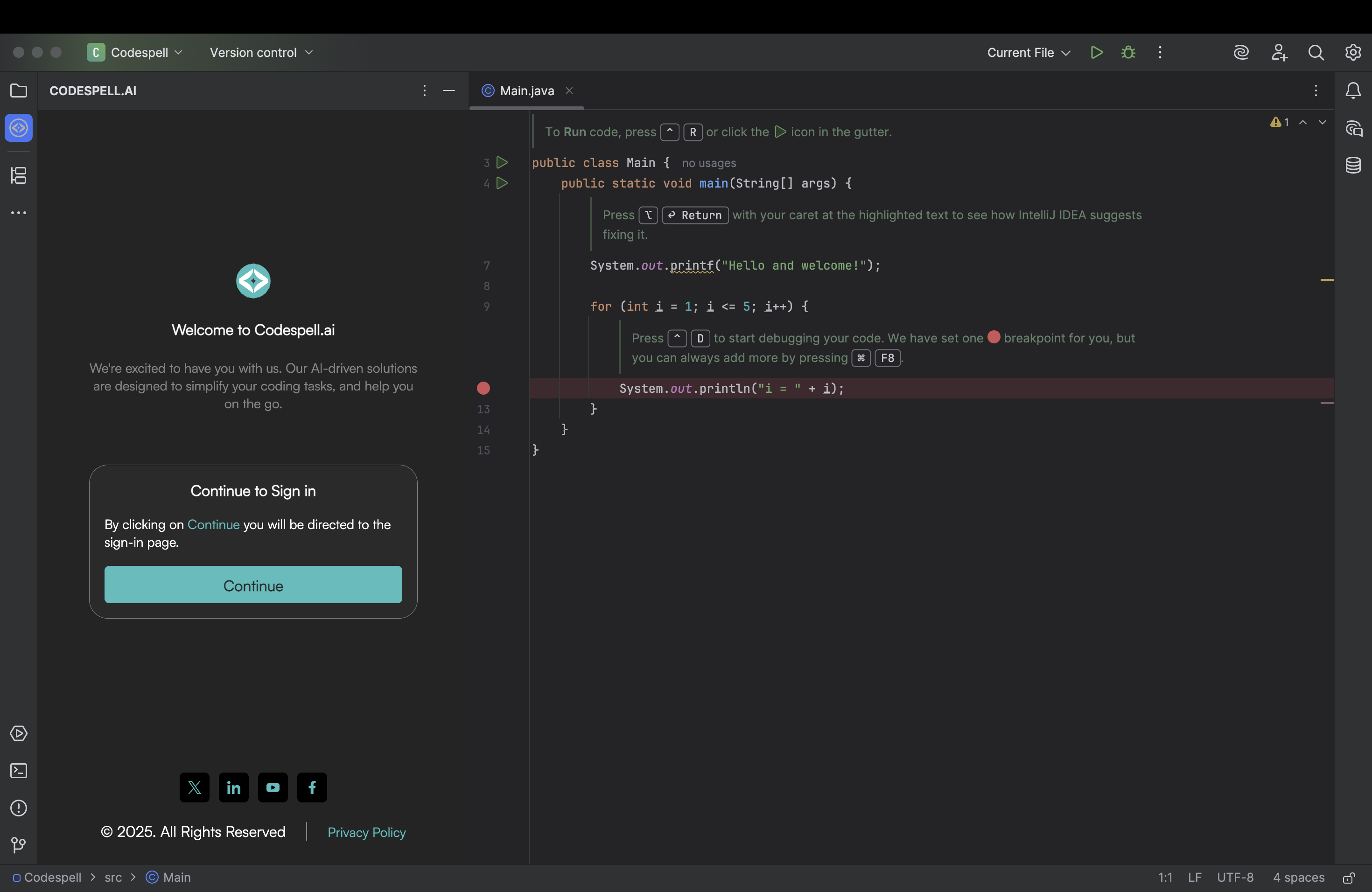Open the AI Assistant spiral icon in title bar
The width and height of the screenshot is (1372, 892).
pyautogui.click(x=1240, y=52)
